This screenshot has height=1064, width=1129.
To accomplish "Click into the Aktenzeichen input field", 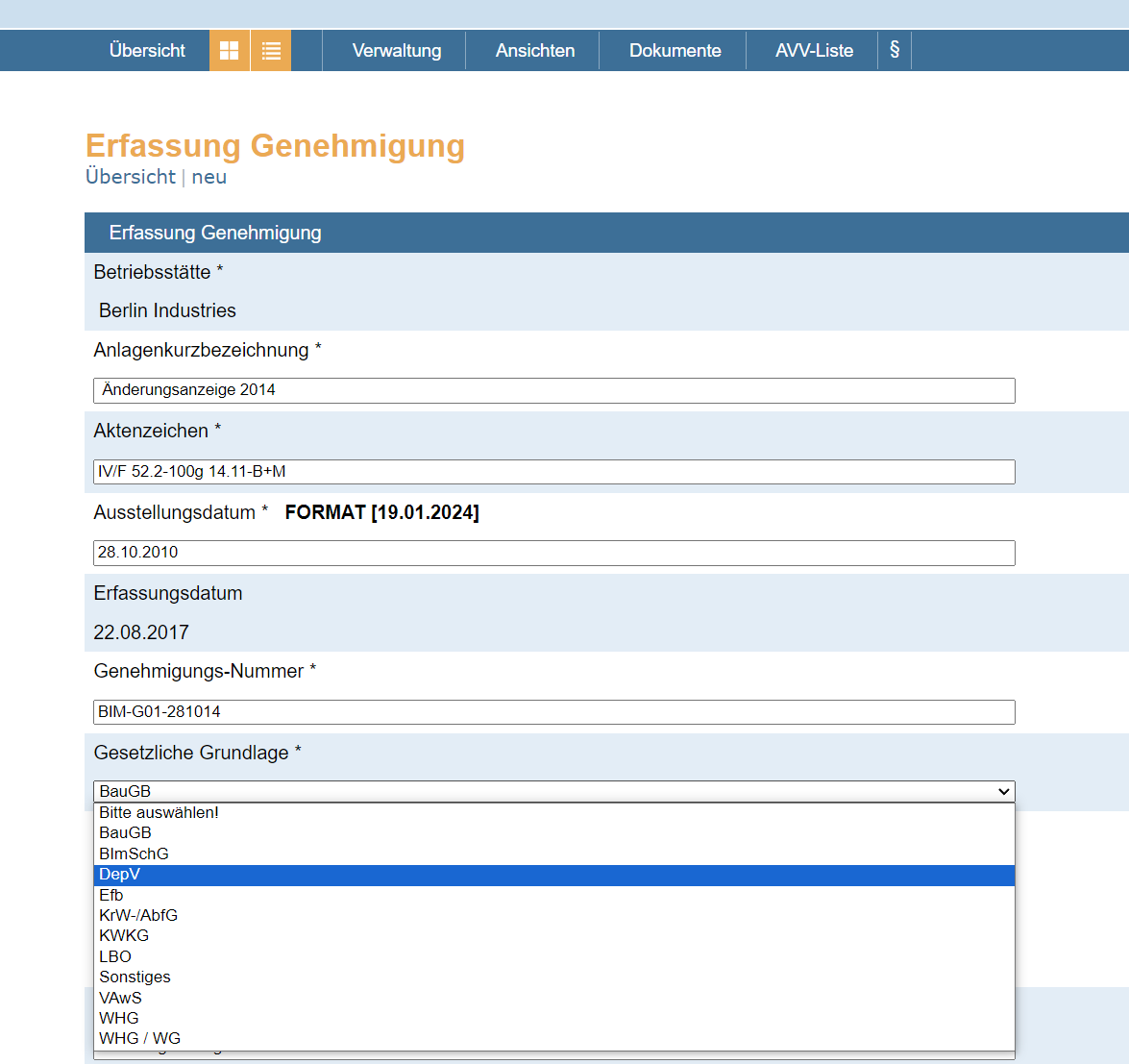I will coord(553,472).
